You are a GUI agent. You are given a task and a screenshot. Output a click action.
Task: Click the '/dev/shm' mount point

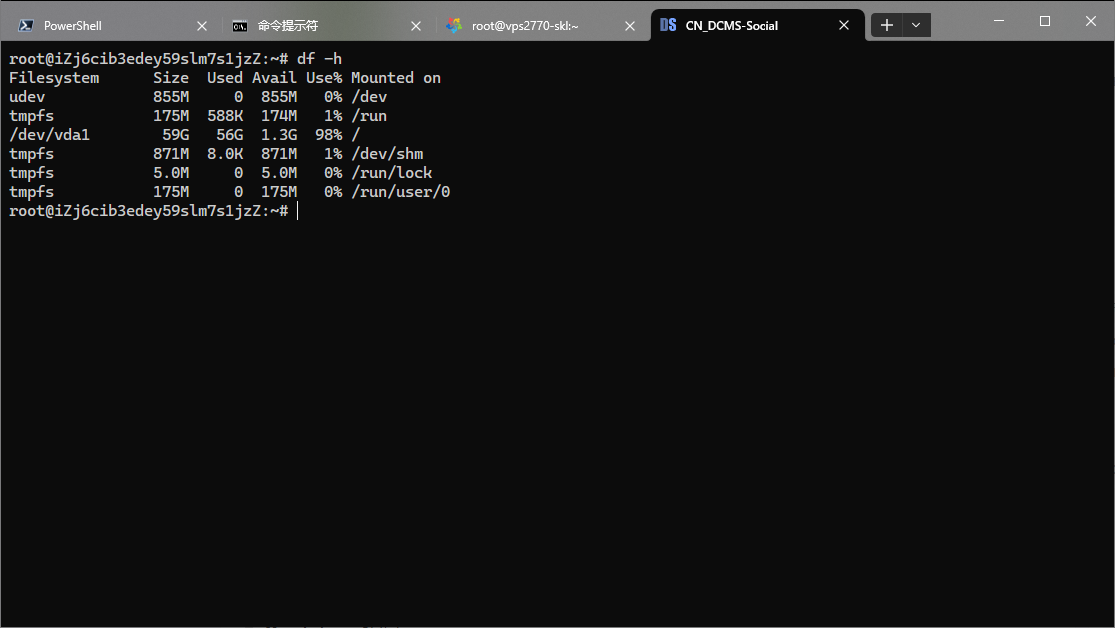pyautogui.click(x=387, y=154)
